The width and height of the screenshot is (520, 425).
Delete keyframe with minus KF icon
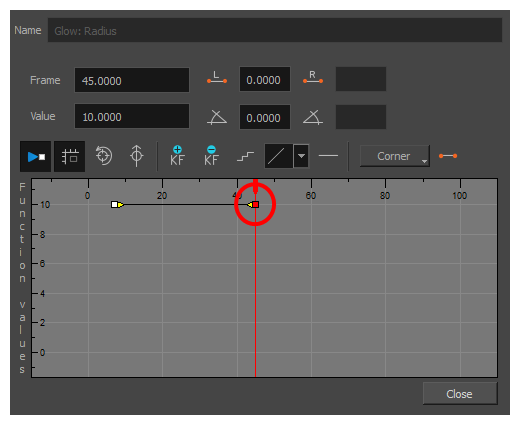click(x=211, y=156)
